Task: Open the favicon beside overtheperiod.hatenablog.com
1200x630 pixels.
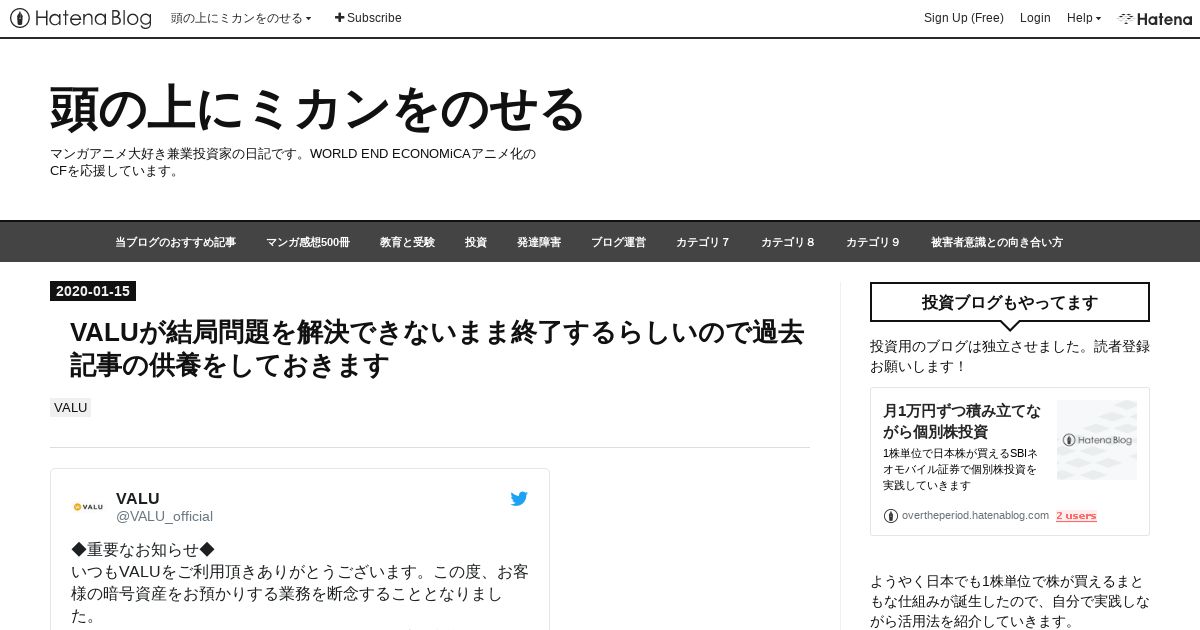Action: tap(891, 516)
